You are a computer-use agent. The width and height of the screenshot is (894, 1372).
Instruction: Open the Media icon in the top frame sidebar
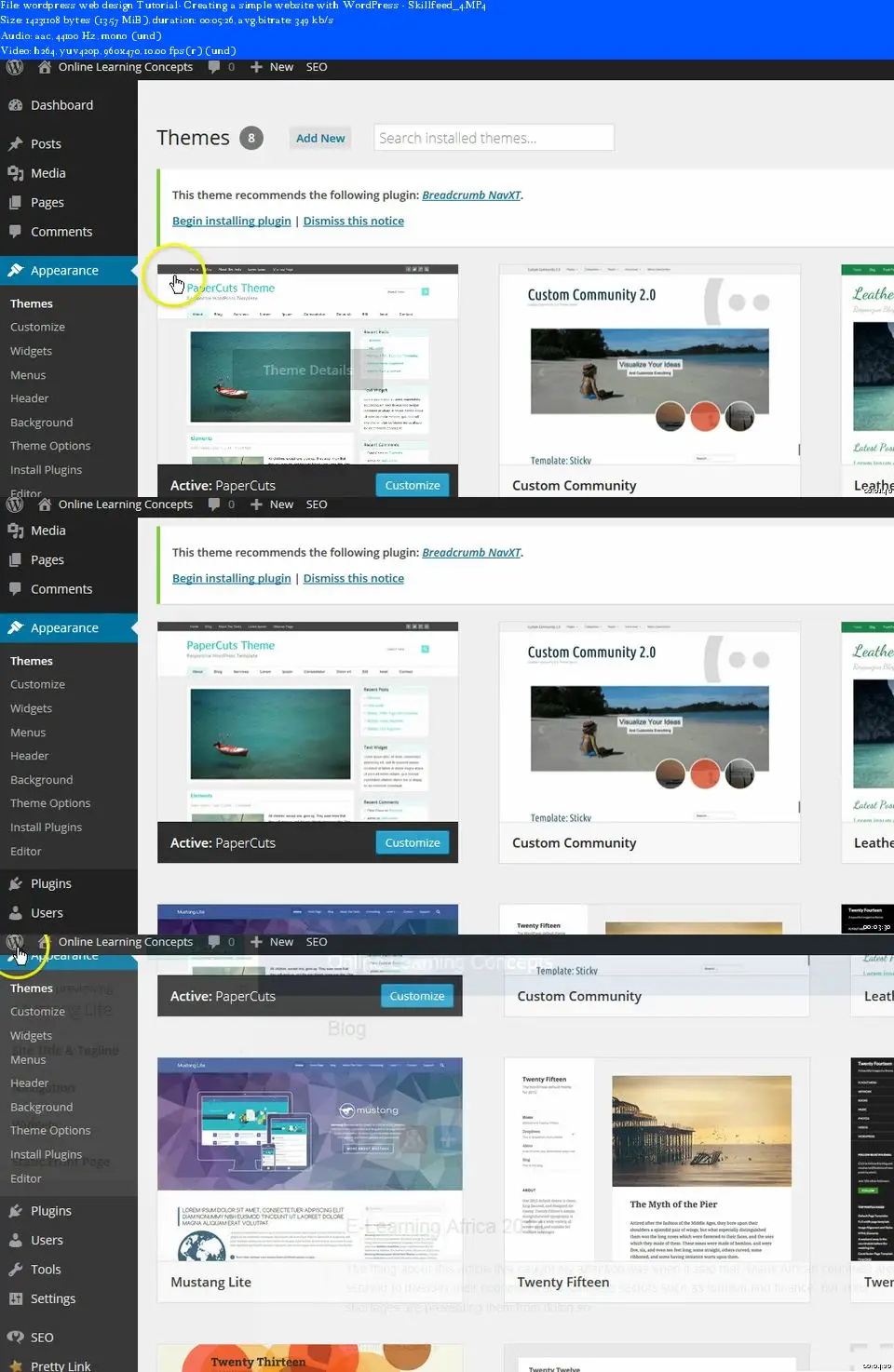(15, 173)
